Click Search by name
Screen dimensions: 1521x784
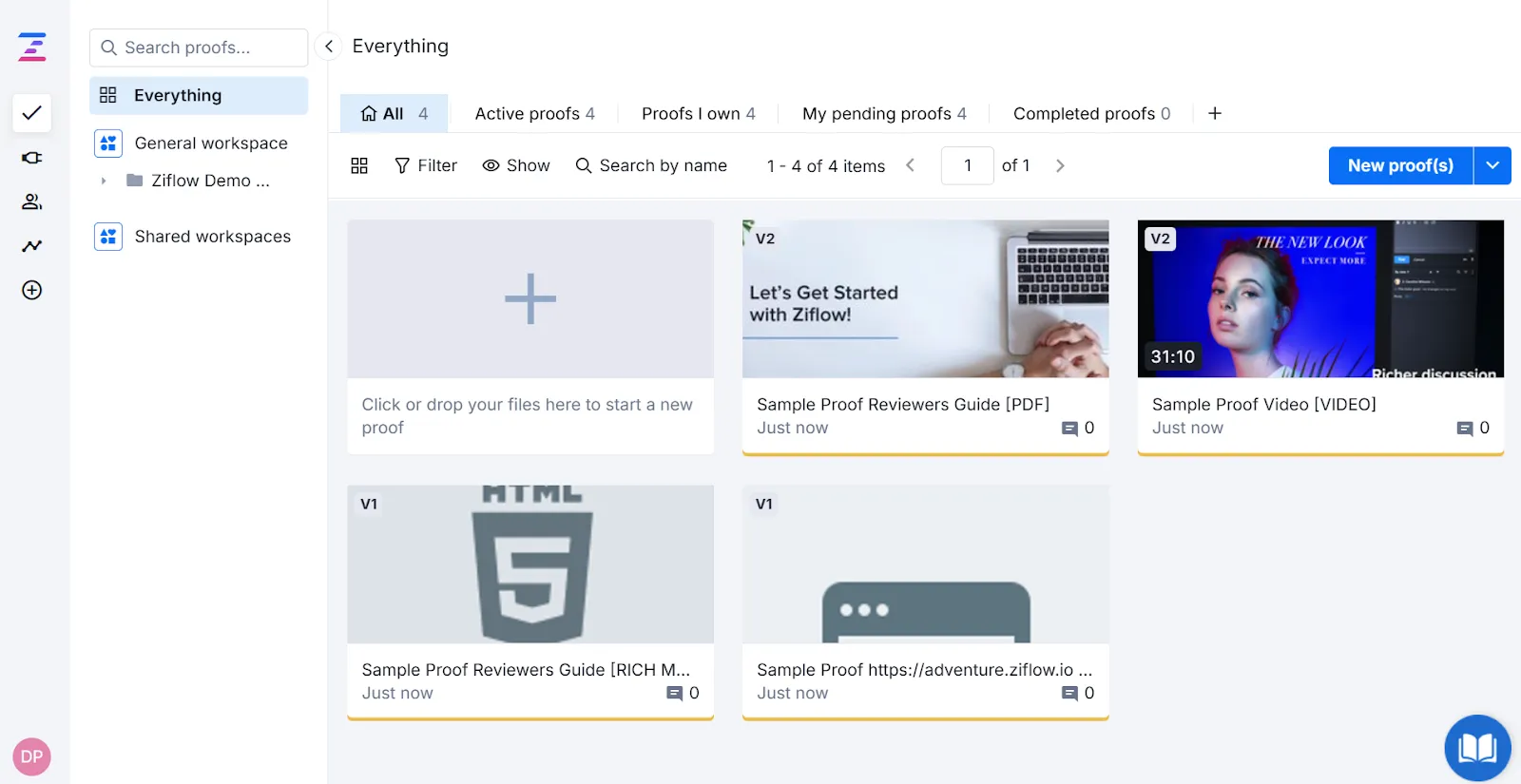tap(651, 165)
